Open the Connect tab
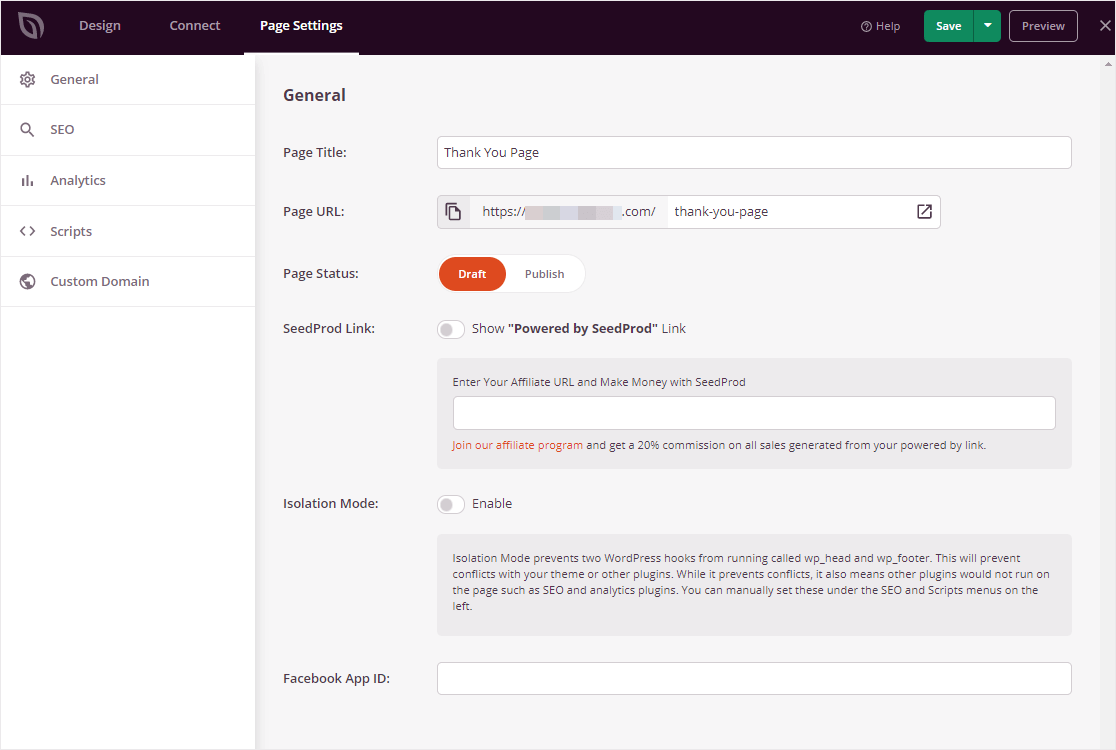 click(195, 26)
